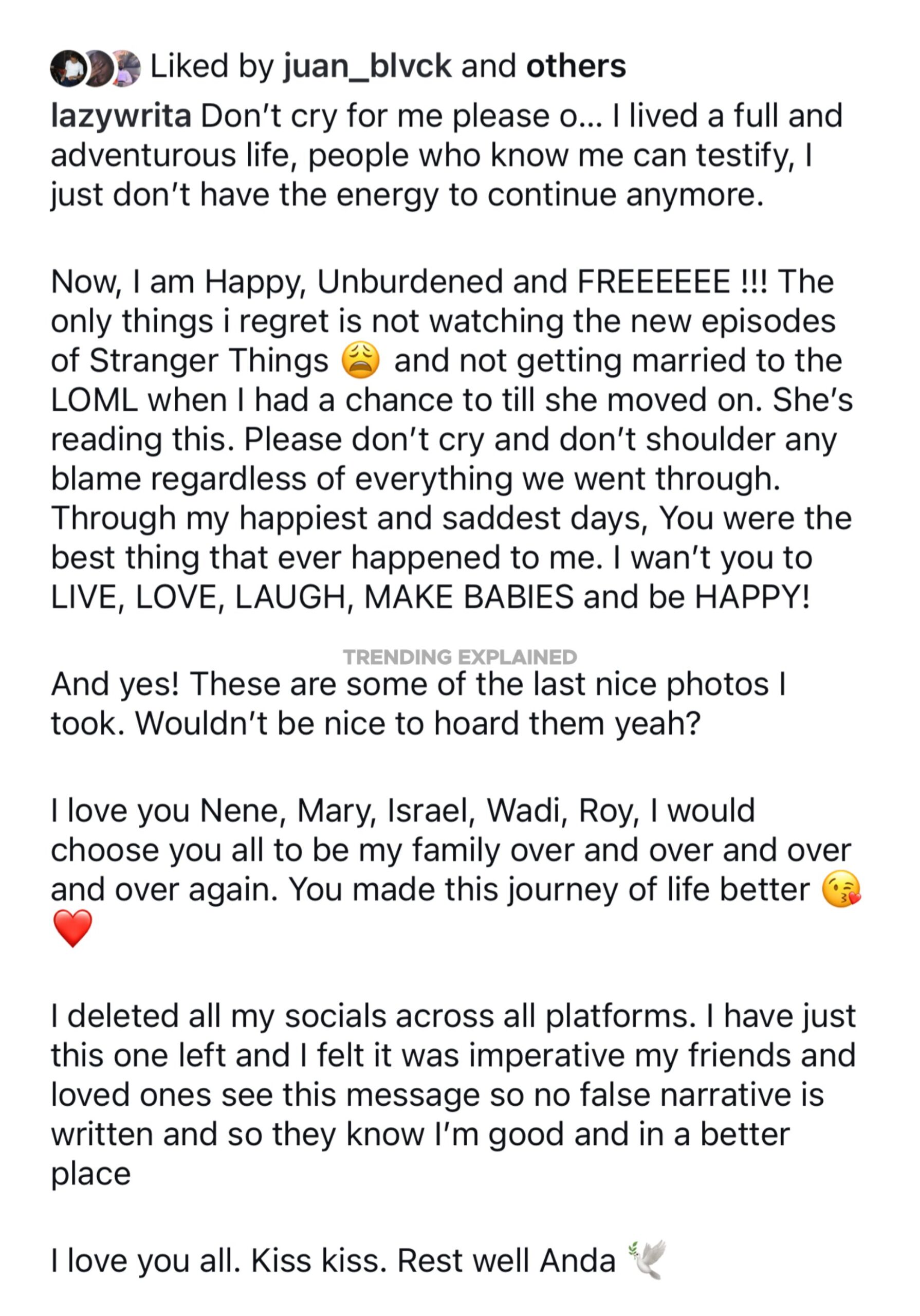Screen dimensions: 920x1316
Task: Click the "Liked by" text
Action: (212, 66)
